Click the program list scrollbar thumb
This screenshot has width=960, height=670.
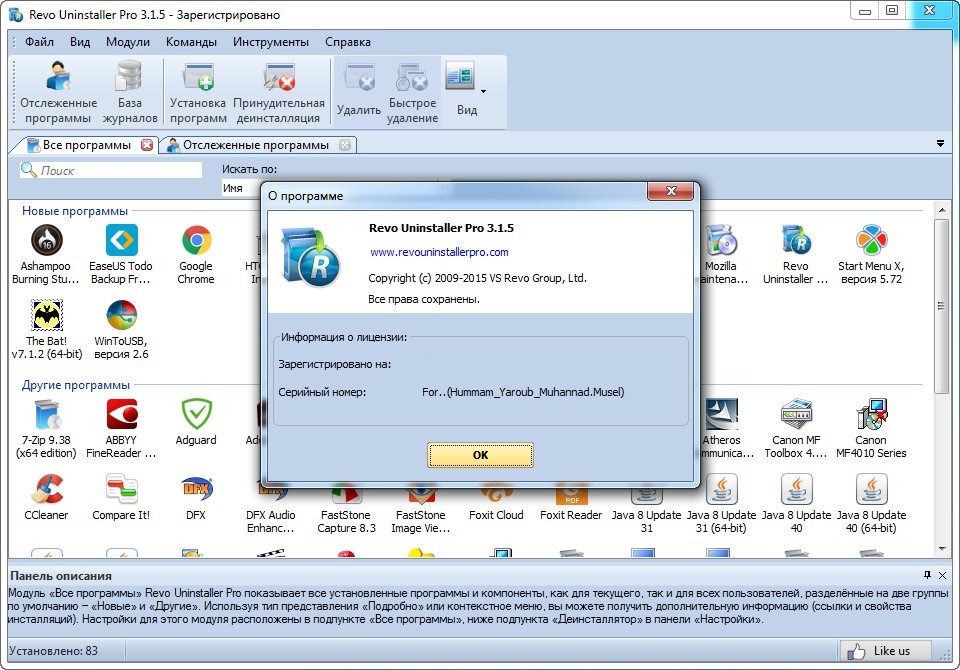941,306
